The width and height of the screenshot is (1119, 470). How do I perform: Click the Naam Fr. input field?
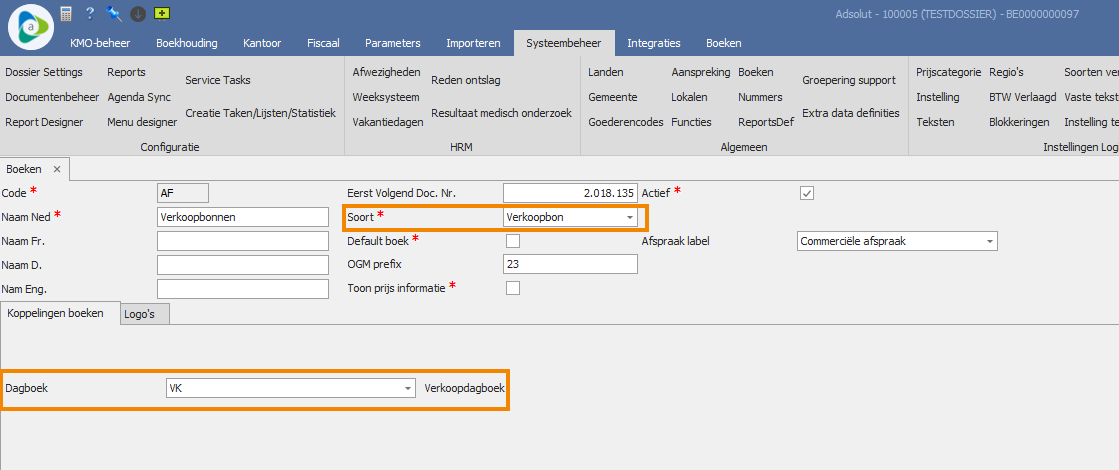pyautogui.click(x=243, y=241)
